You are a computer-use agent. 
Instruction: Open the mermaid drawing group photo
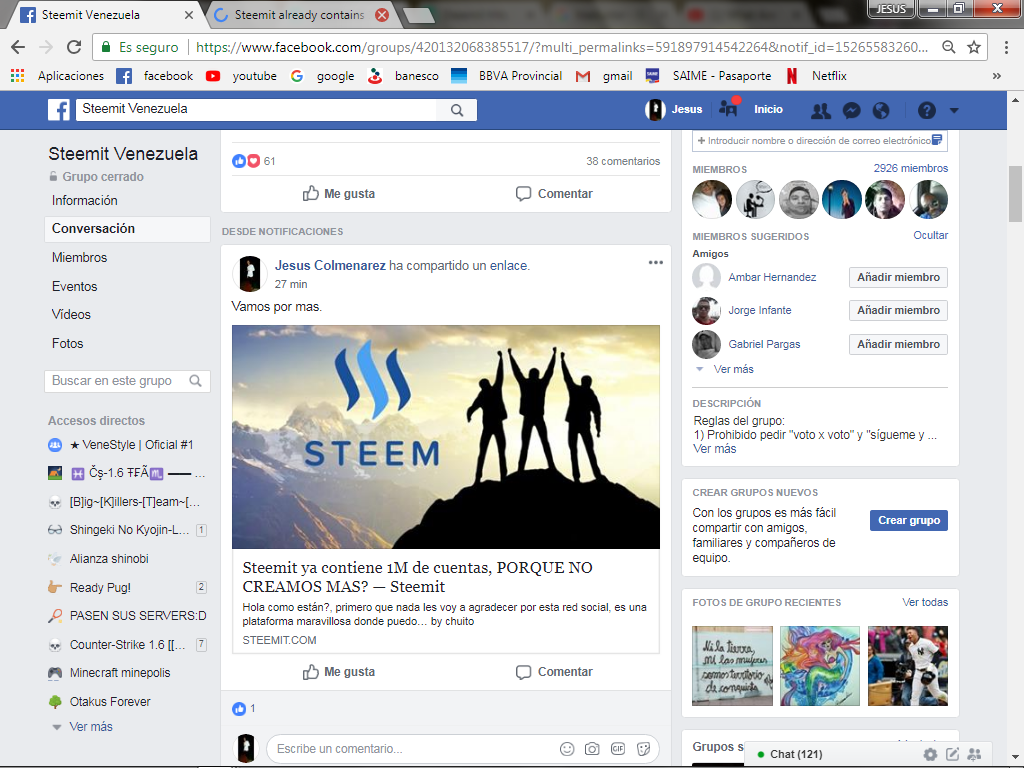coord(820,665)
